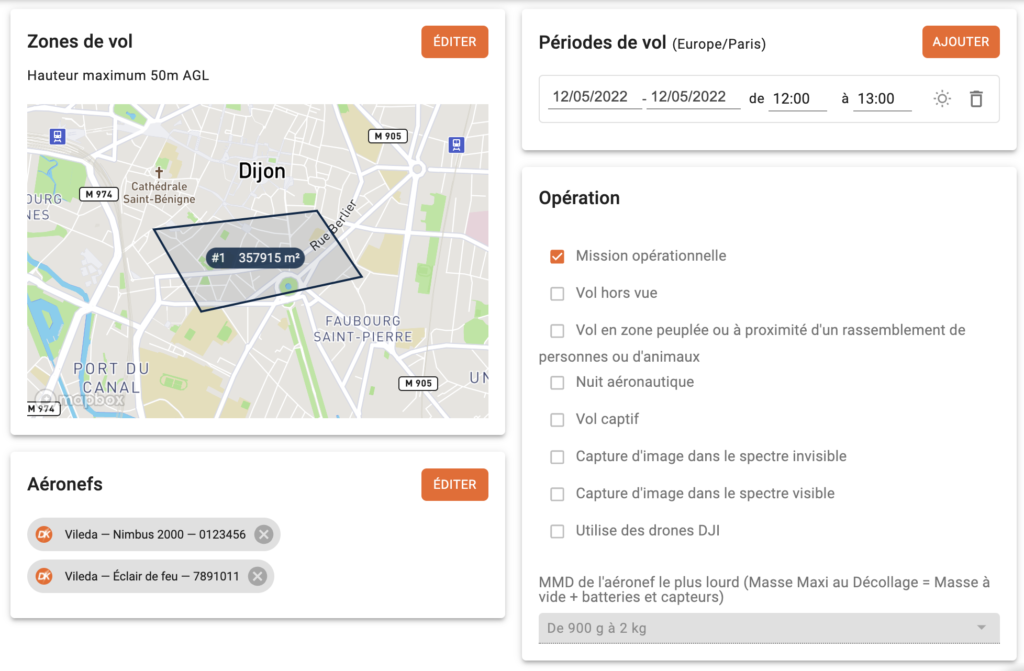Image resolution: width=1024 pixels, height=671 pixels.
Task: Click the Nimbus 2000 chip avatar icon
Action: pos(44,535)
